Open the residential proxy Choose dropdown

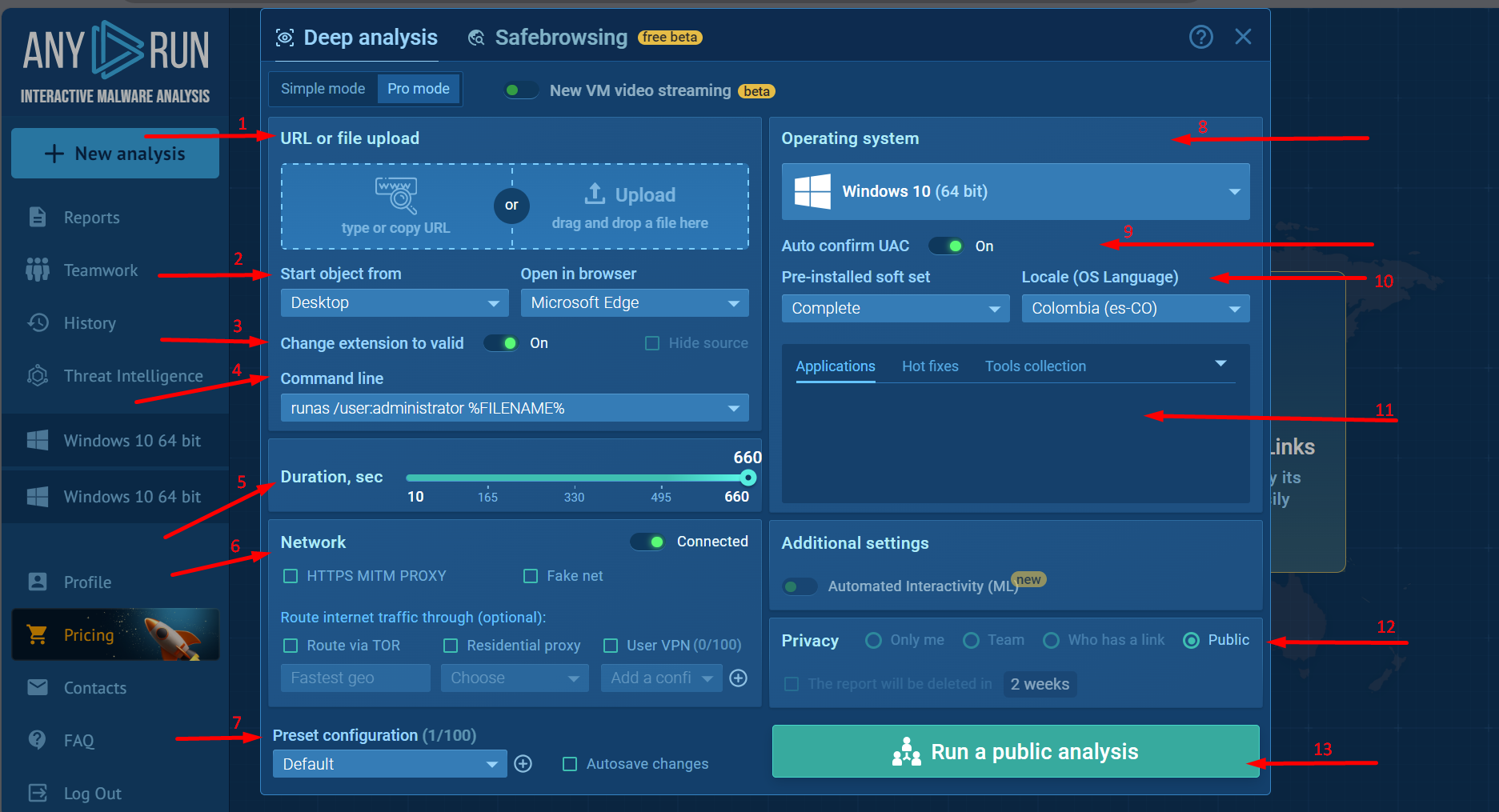coord(515,678)
